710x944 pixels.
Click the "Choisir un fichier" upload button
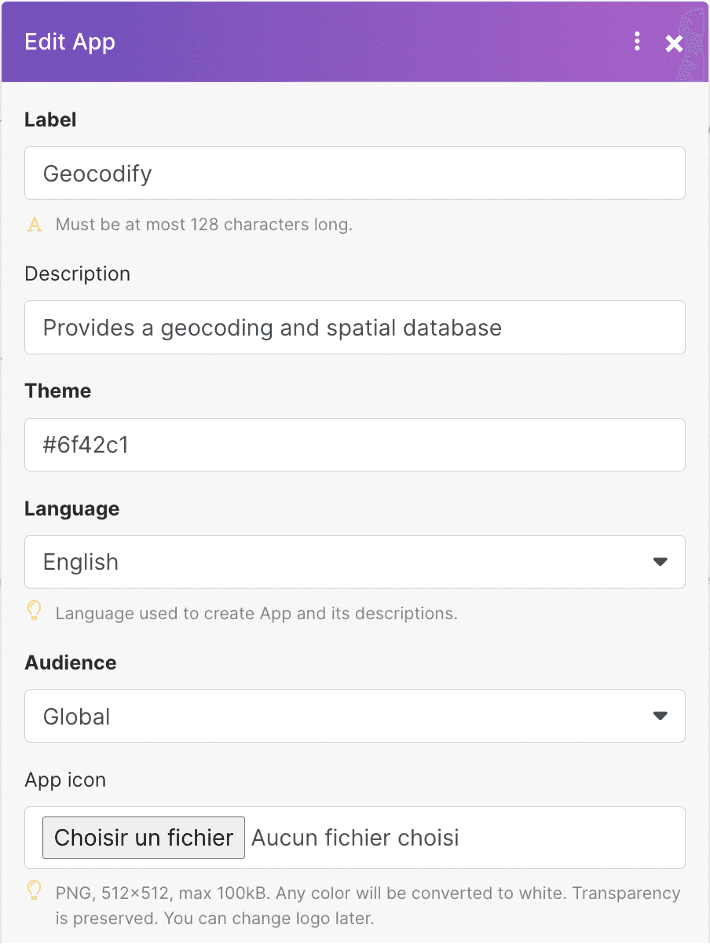click(143, 837)
